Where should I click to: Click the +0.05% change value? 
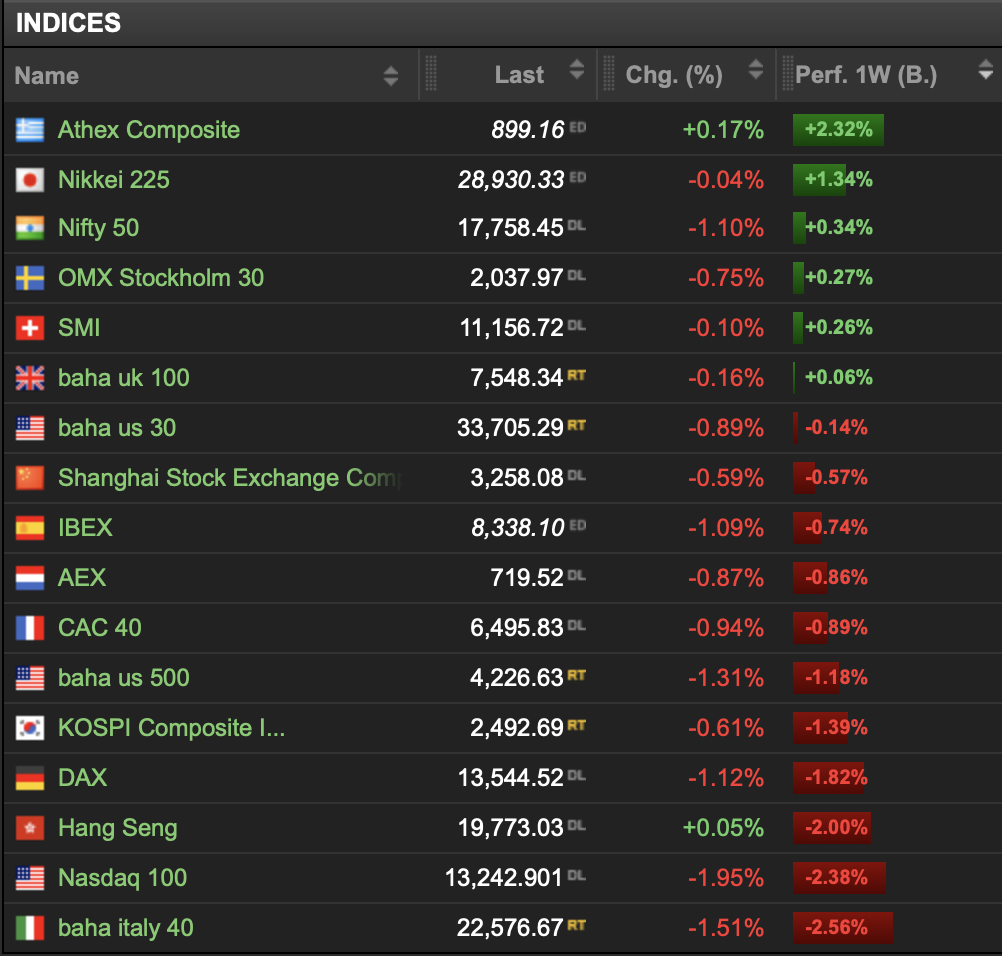click(723, 828)
